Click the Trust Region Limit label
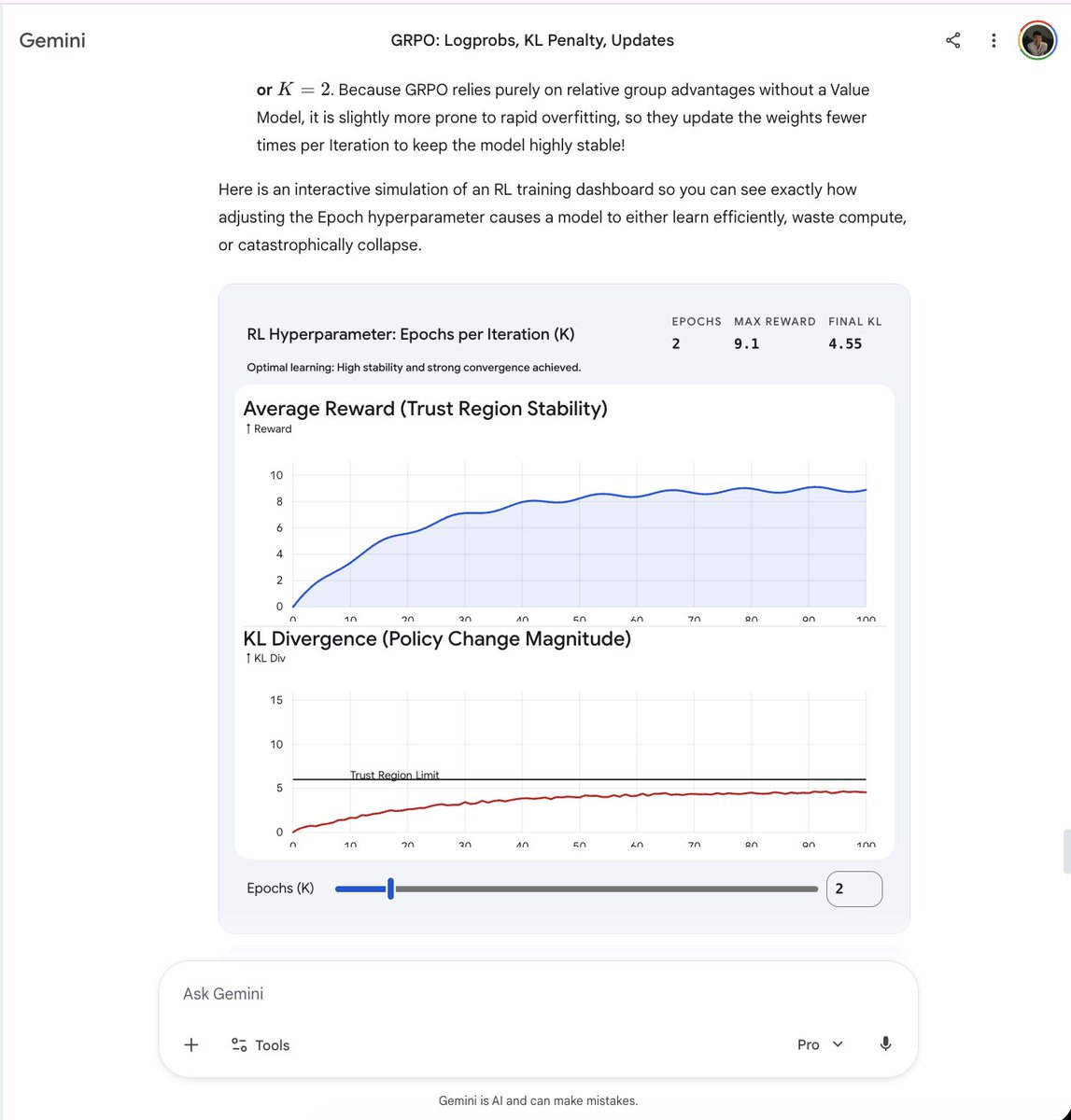Screen dimensions: 1071x1120 point(394,775)
